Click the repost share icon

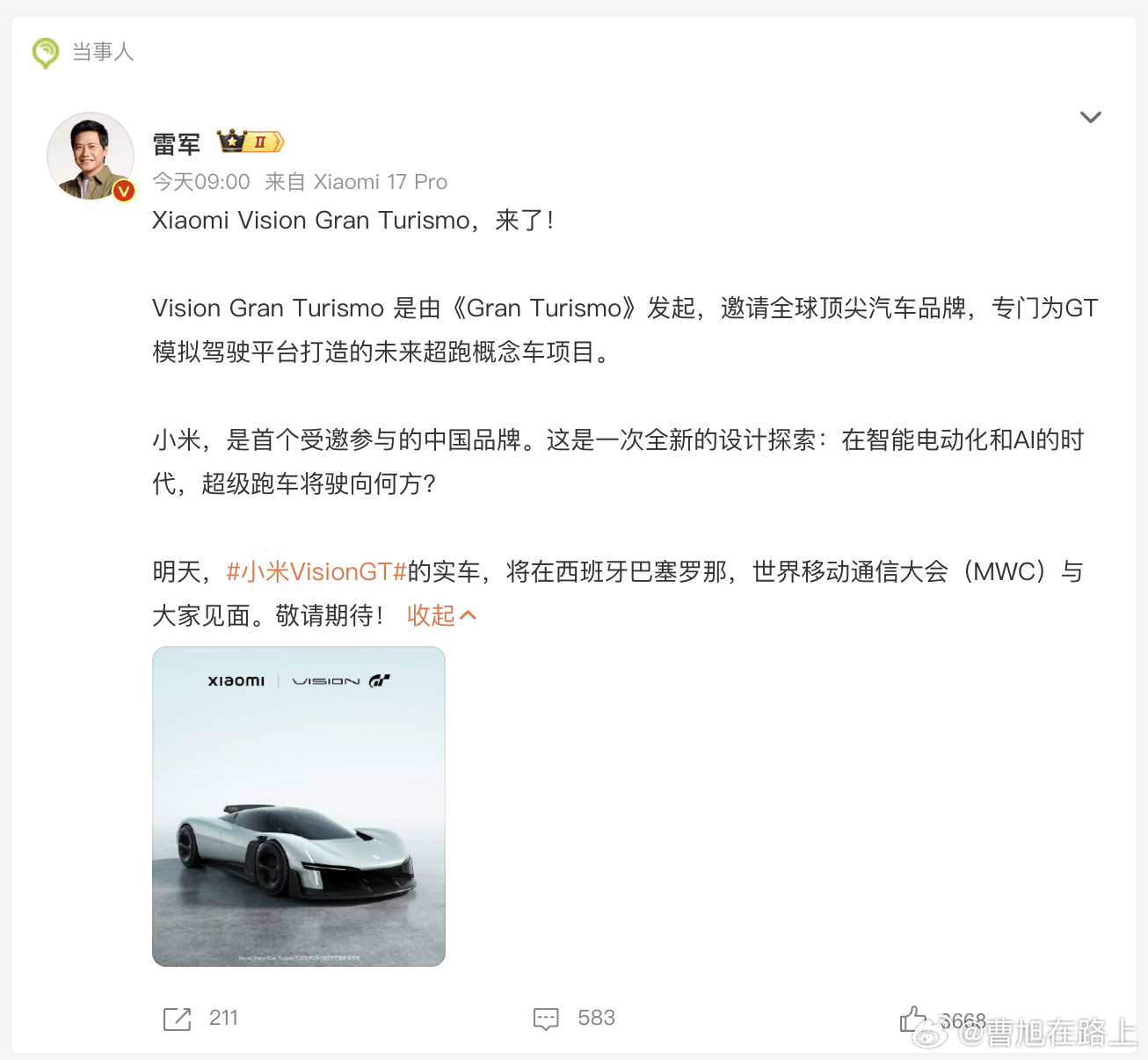tap(177, 1019)
